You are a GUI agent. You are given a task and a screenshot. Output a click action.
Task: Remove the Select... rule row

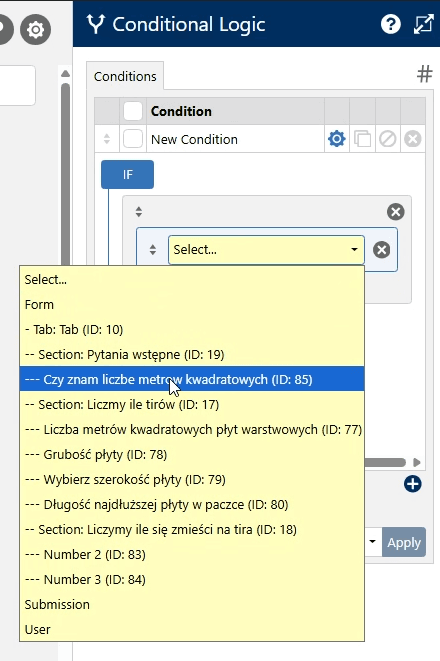tap(381, 250)
